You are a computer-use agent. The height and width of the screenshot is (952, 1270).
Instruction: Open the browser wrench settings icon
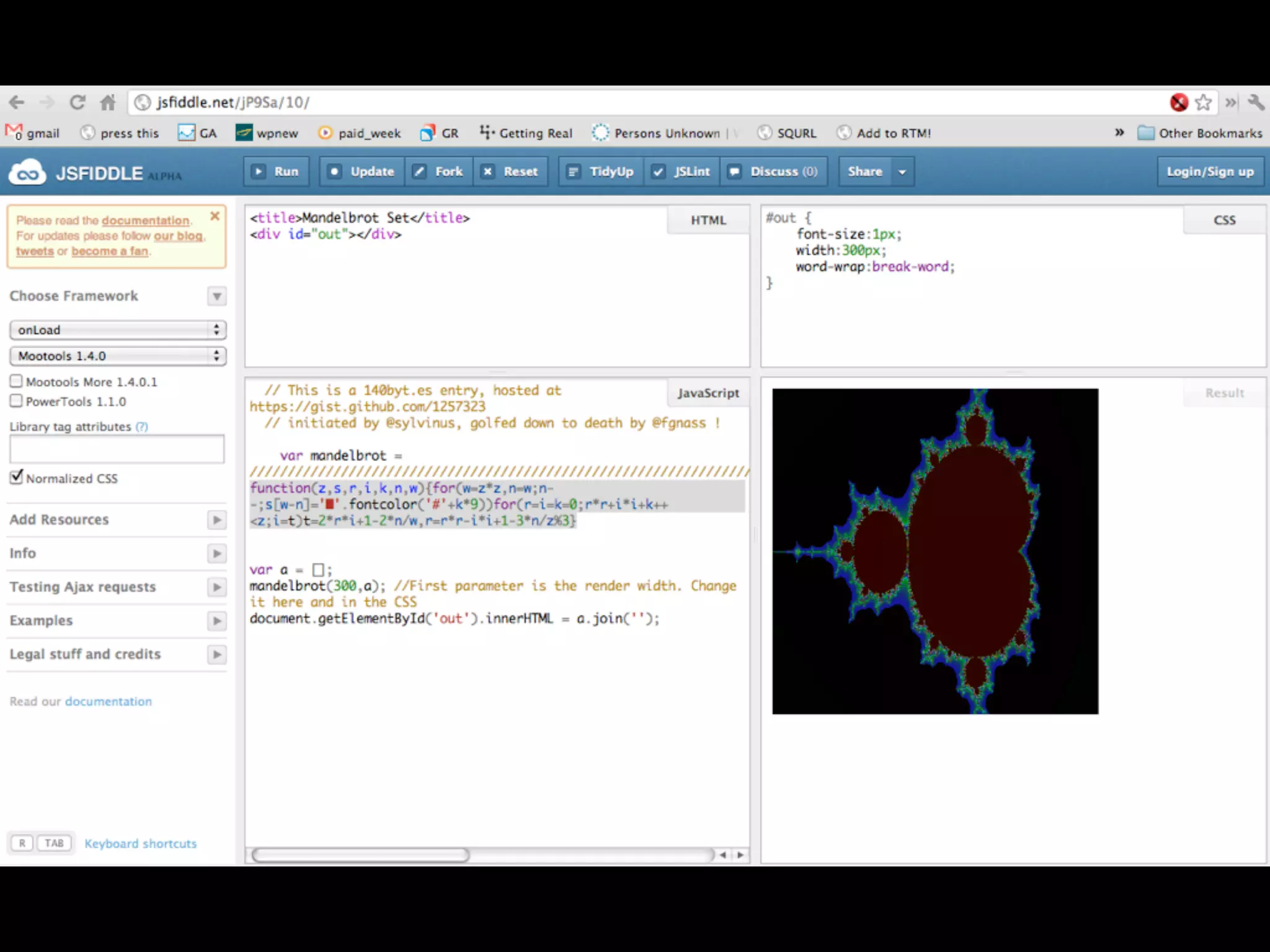1256,102
